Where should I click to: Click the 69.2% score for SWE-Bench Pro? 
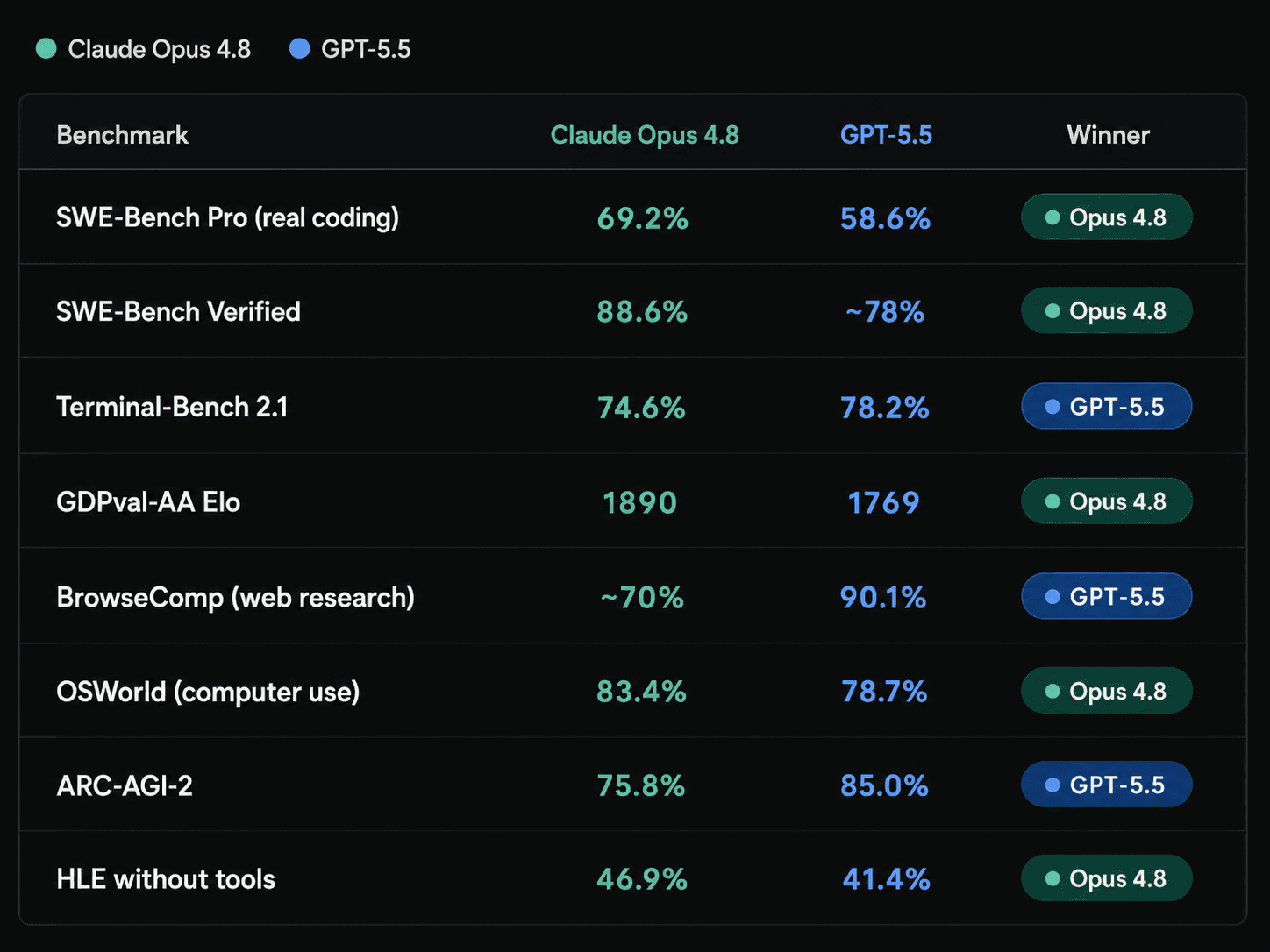tap(643, 218)
